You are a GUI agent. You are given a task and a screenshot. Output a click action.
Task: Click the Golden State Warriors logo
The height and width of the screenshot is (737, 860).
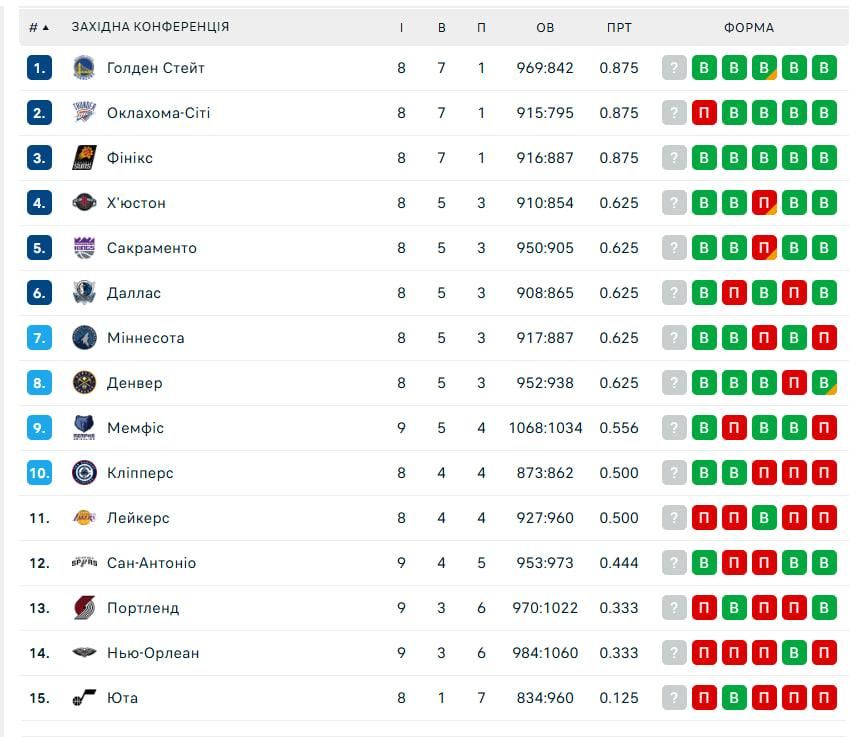coord(84,68)
